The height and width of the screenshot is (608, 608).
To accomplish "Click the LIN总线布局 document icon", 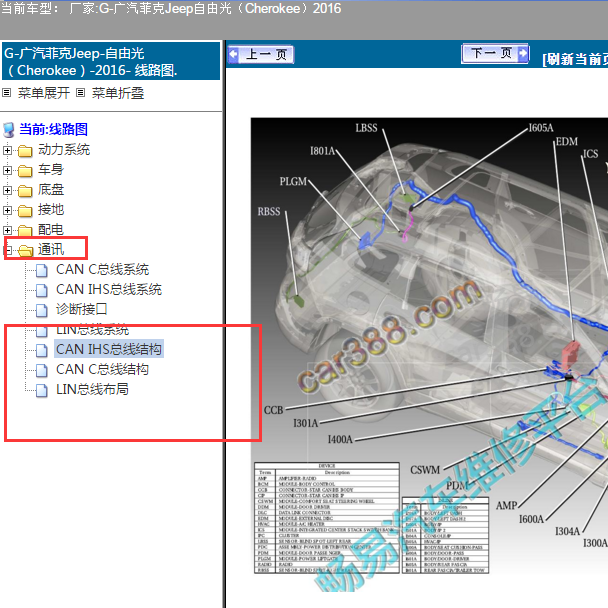I will pyautogui.click(x=42, y=390).
